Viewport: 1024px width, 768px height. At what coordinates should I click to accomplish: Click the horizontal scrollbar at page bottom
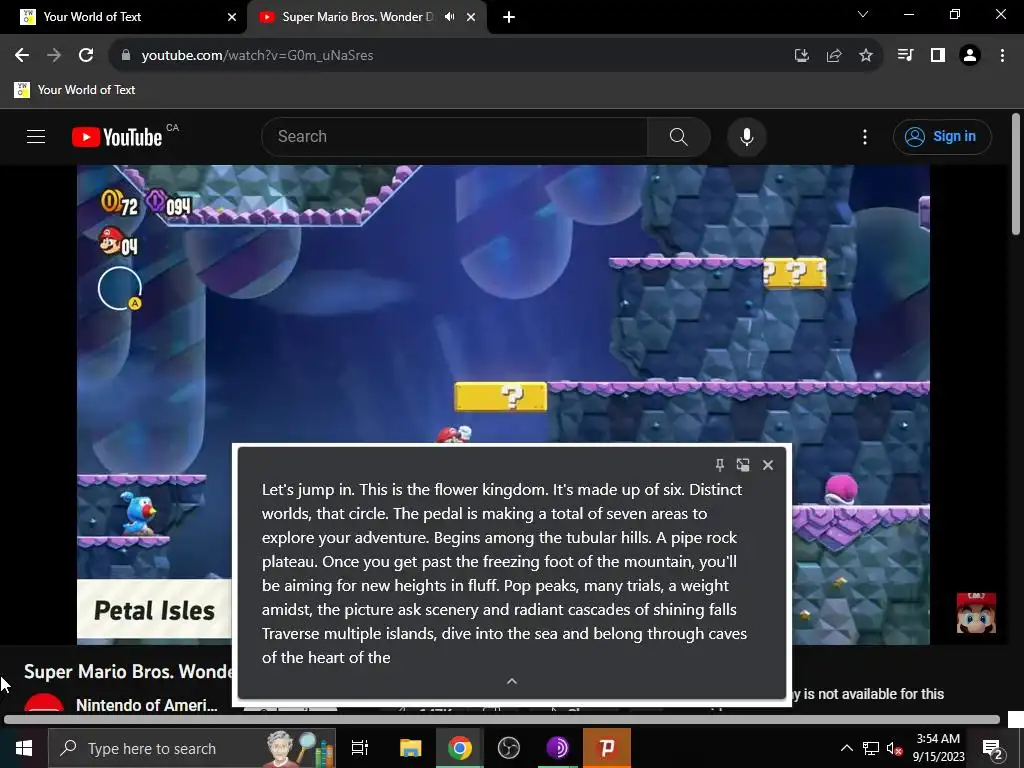point(502,720)
